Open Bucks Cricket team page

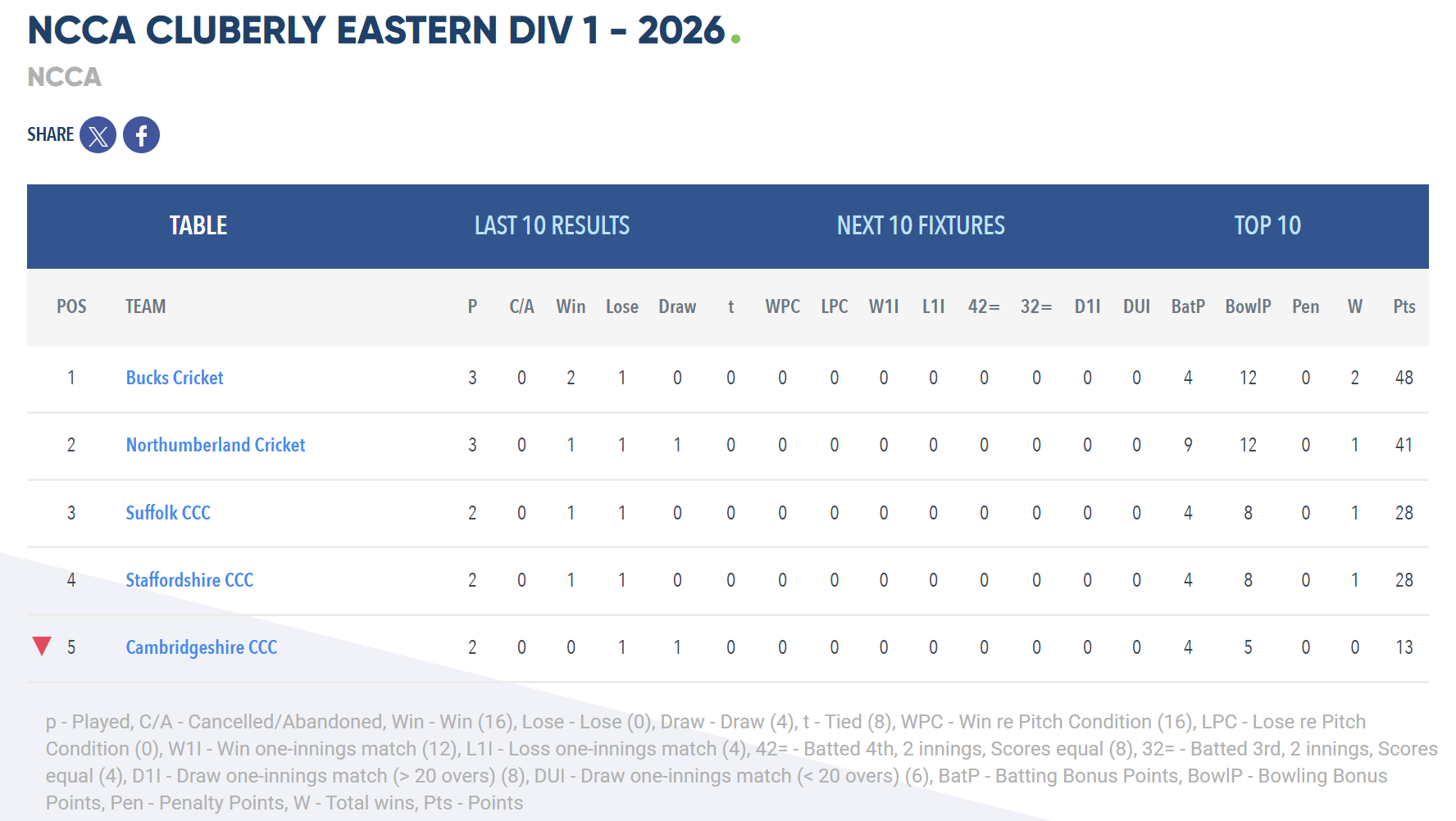pos(175,378)
